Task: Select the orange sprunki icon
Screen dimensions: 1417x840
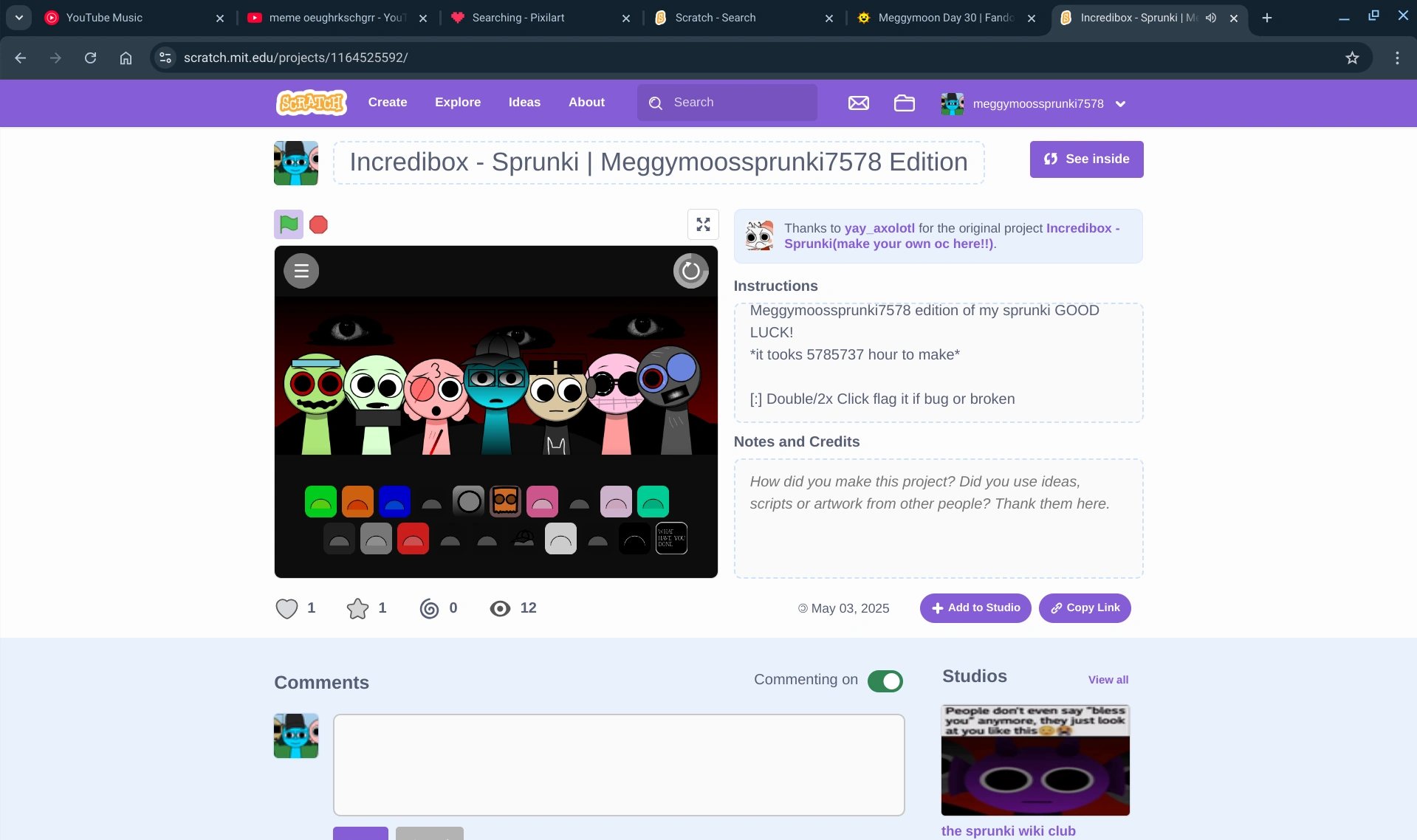Action: pyautogui.click(x=357, y=501)
